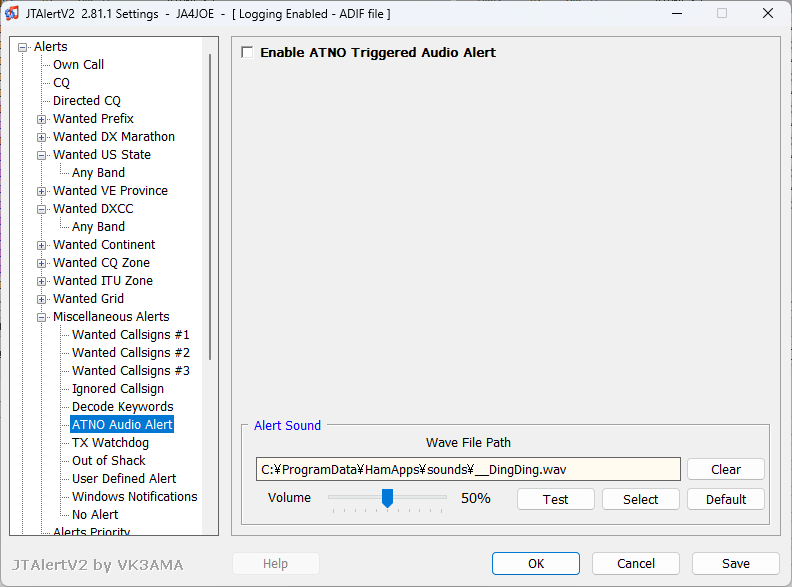The height and width of the screenshot is (587, 792).
Task: Save the settings
Action: pos(736,563)
